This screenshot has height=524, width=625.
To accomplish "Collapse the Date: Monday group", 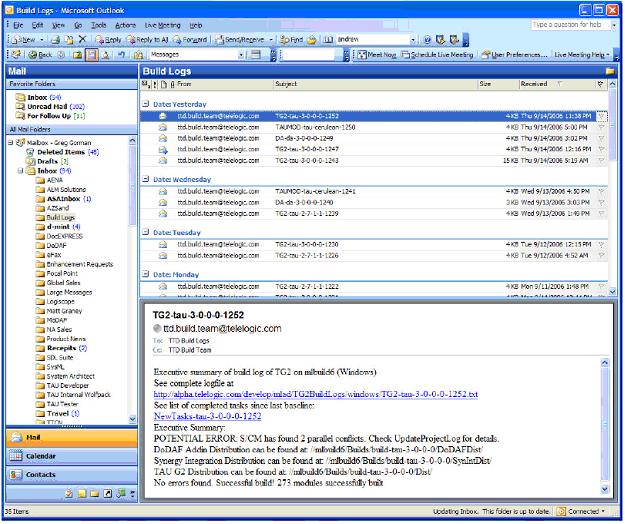I will [146, 274].
